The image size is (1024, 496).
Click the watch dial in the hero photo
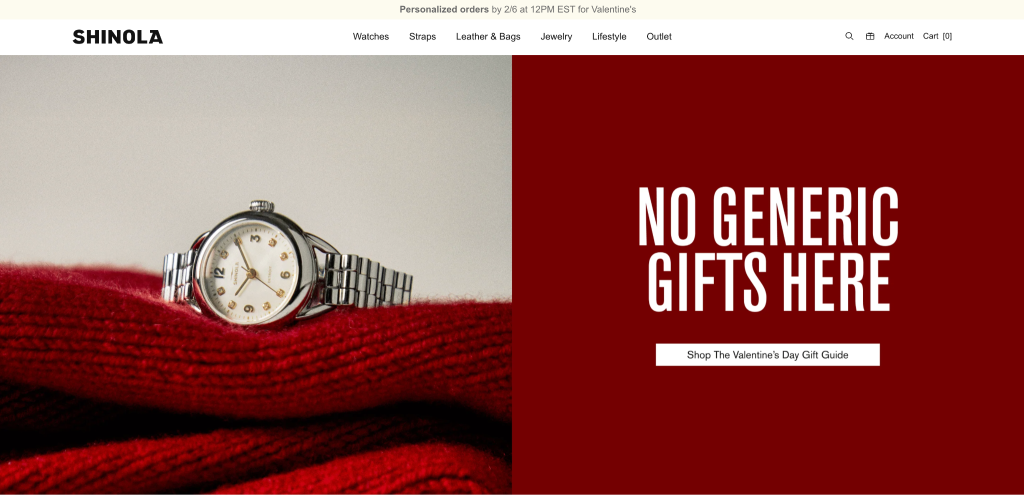coord(251,273)
